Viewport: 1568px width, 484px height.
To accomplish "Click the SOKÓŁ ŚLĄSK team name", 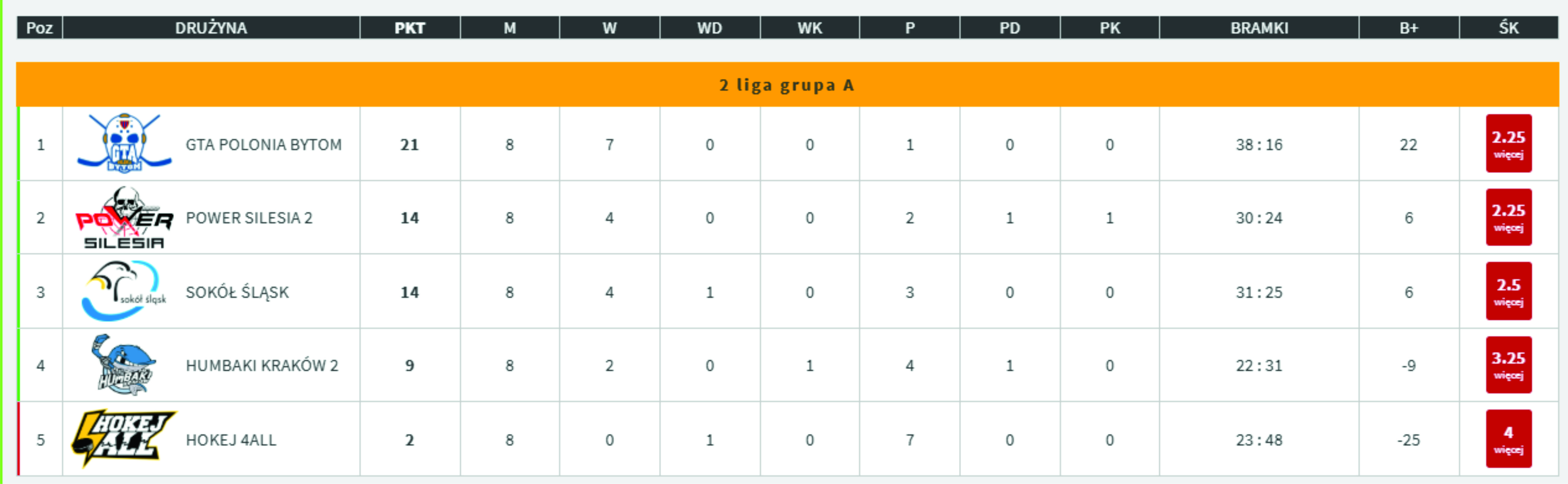I will 237,292.
